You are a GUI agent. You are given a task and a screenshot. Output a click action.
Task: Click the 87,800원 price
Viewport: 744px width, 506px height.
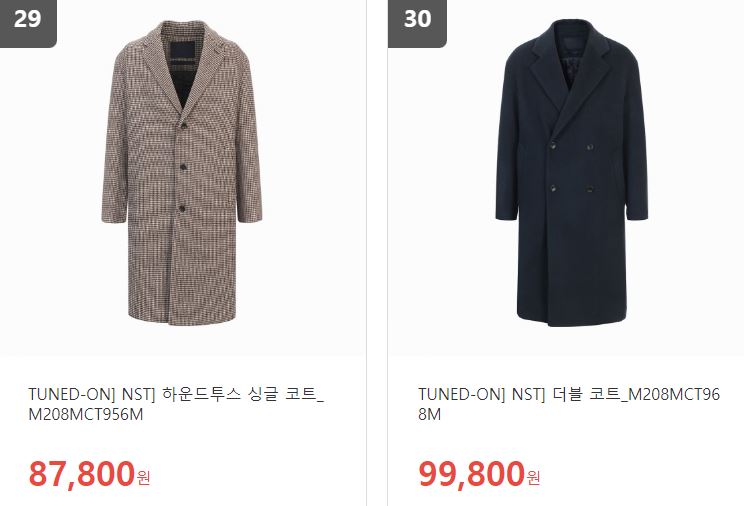pyautogui.click(x=89, y=474)
